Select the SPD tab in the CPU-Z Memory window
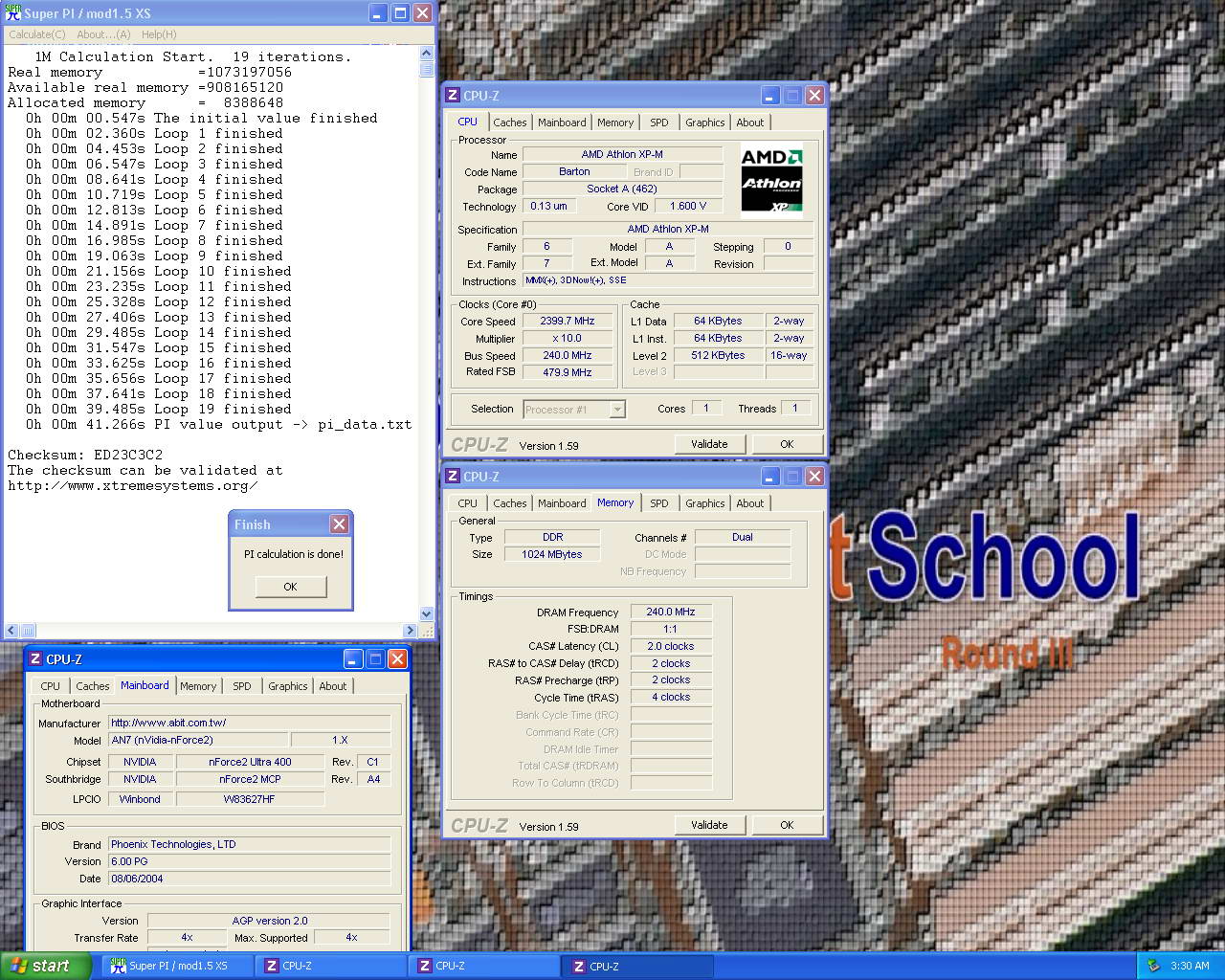1225x980 pixels. [x=659, y=503]
